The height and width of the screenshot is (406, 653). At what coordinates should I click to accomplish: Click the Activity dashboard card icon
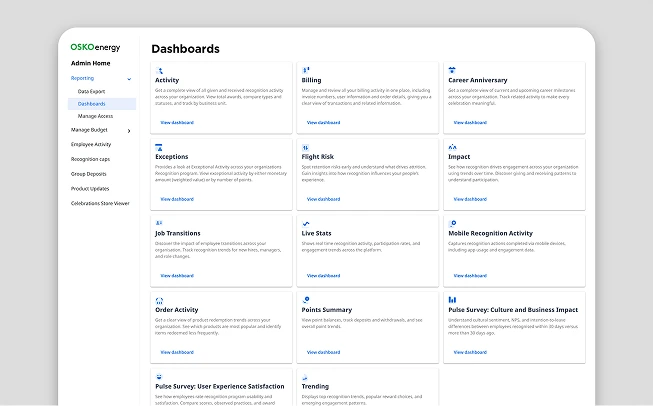point(159,71)
